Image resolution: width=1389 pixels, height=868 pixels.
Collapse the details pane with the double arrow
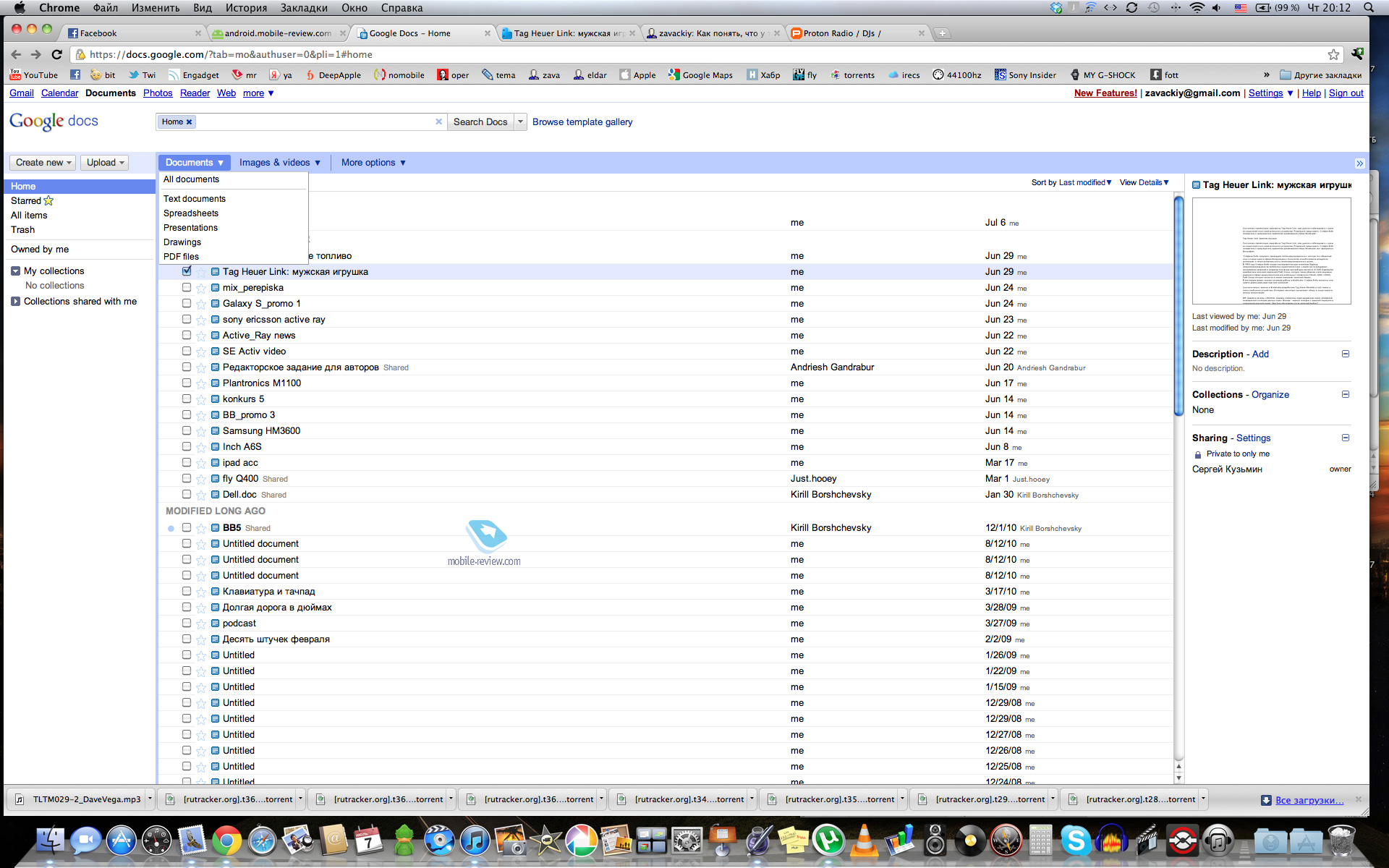(1359, 163)
